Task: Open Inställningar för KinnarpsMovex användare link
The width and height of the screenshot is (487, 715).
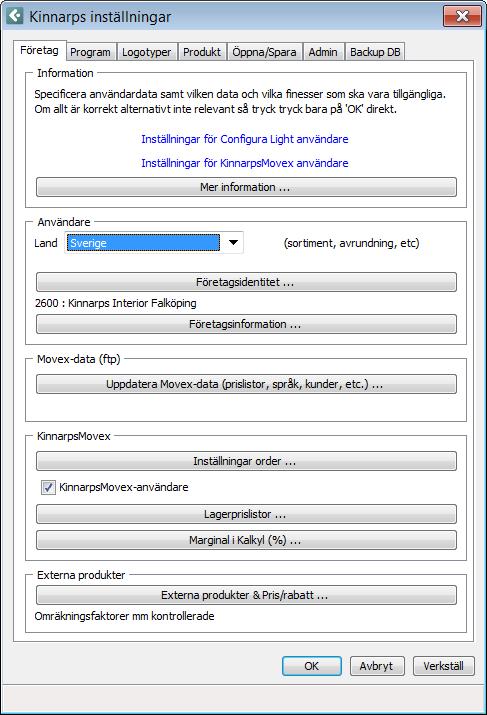Action: [245, 163]
